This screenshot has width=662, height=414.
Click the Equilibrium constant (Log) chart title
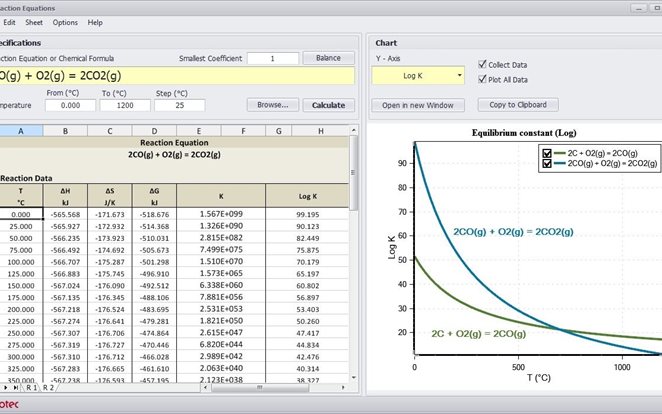point(524,133)
